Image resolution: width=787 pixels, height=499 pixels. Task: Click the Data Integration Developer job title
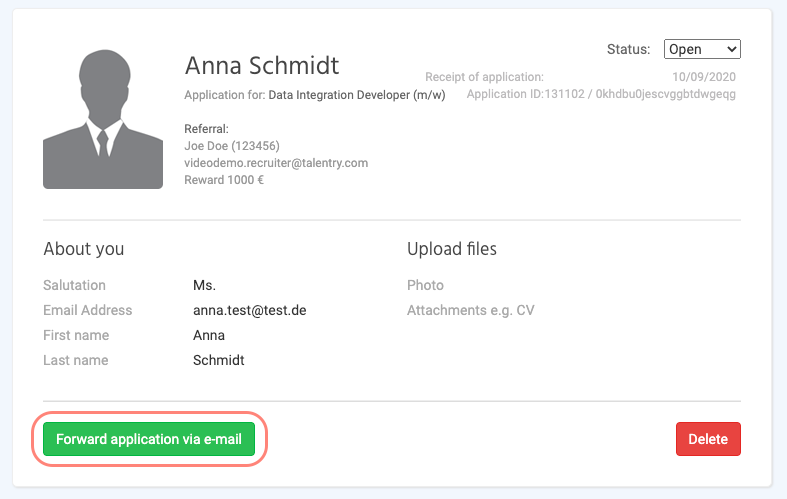(x=356, y=95)
